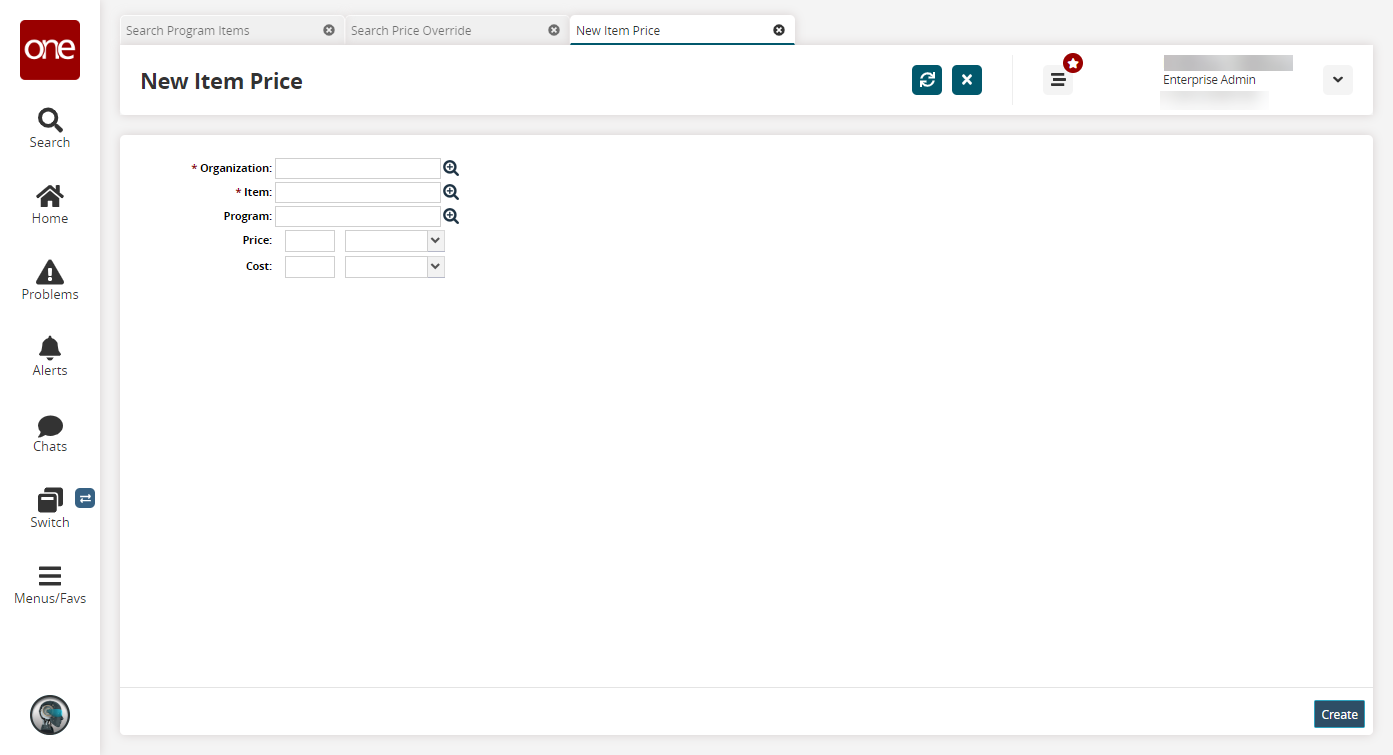Screen dimensions: 1393x755
Task: Open Organization lookup magnifier
Action: click(451, 168)
